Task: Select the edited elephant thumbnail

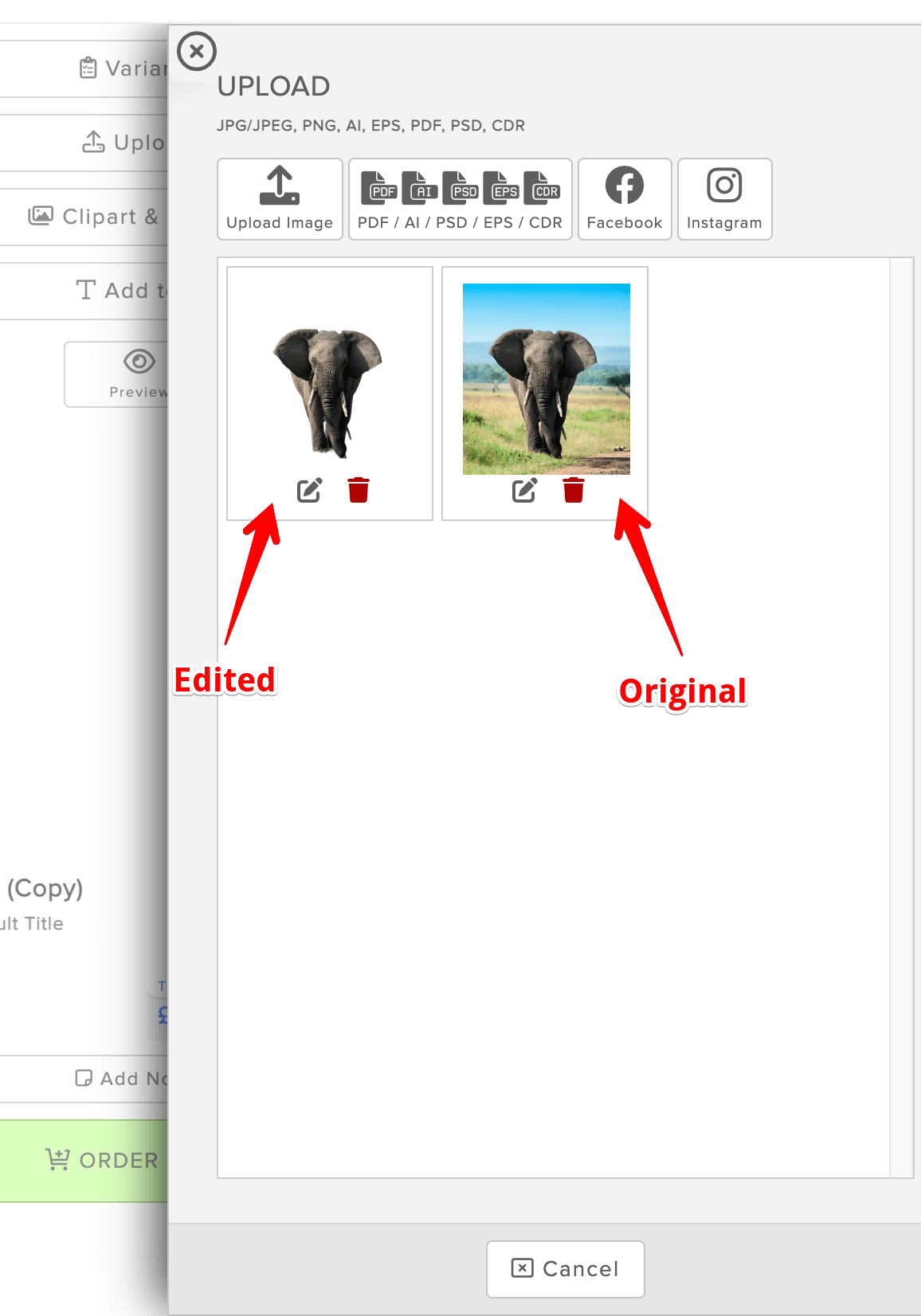Action: coord(328,392)
